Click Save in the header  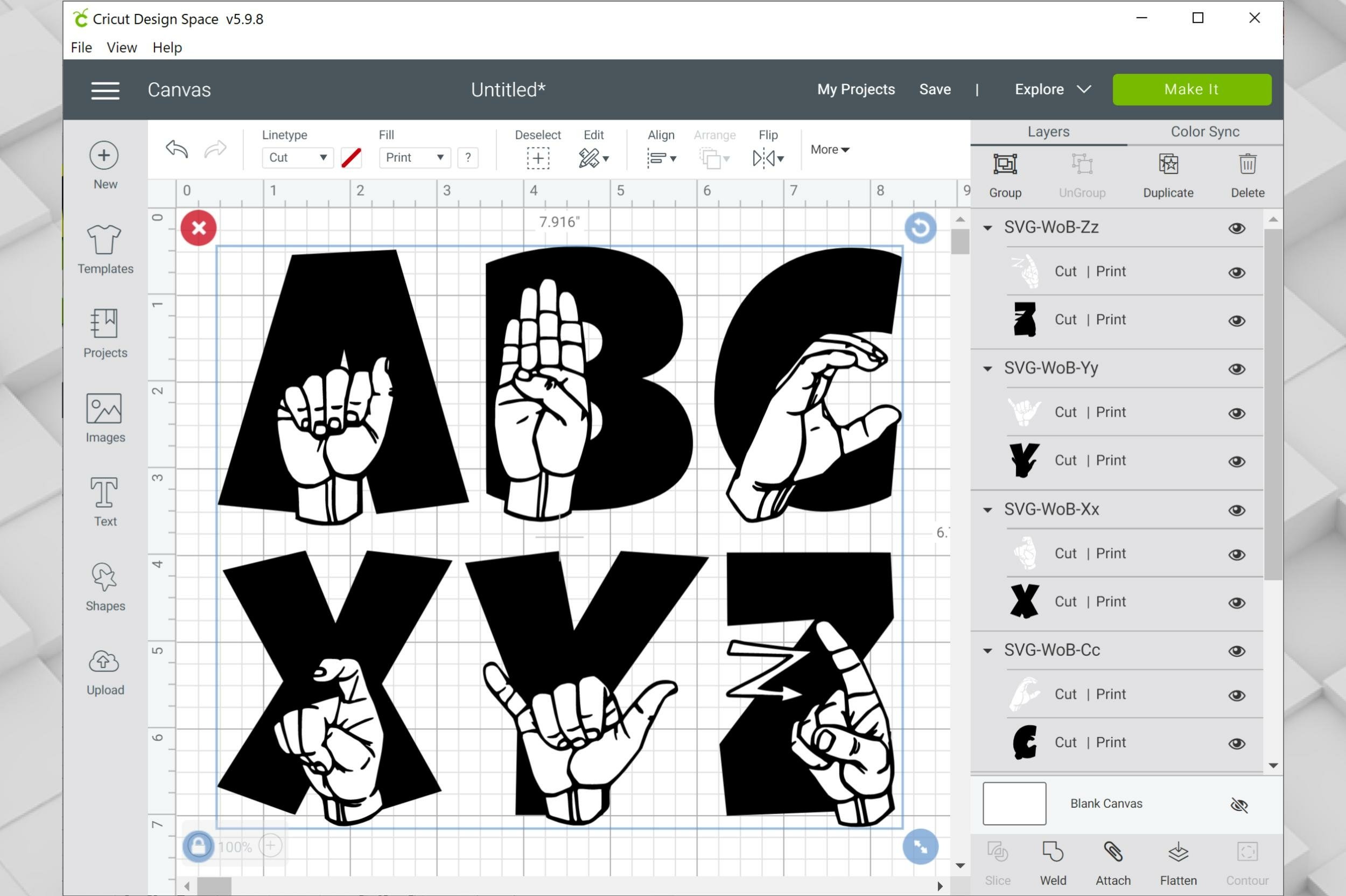935,89
